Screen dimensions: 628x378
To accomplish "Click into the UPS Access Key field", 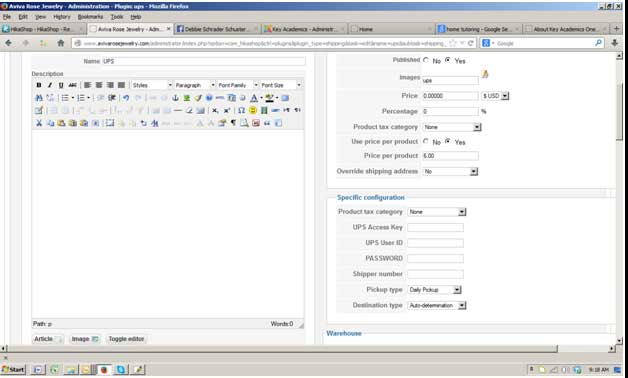I will [435, 227].
